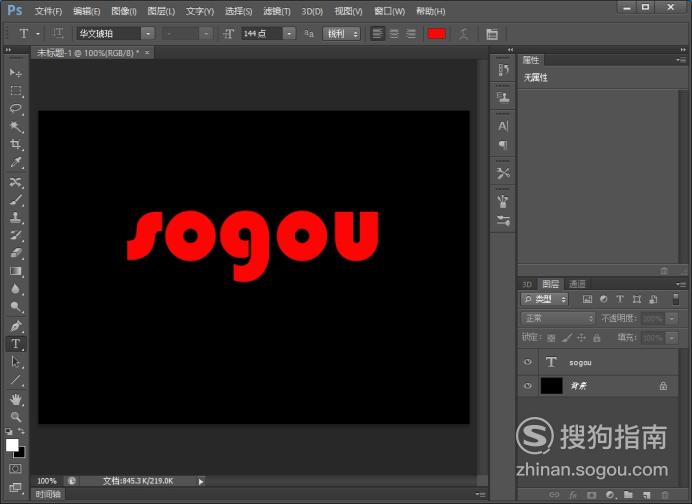This screenshot has width=692, height=504.
Task: Switch to the 通道 channels tab
Action: pos(577,284)
